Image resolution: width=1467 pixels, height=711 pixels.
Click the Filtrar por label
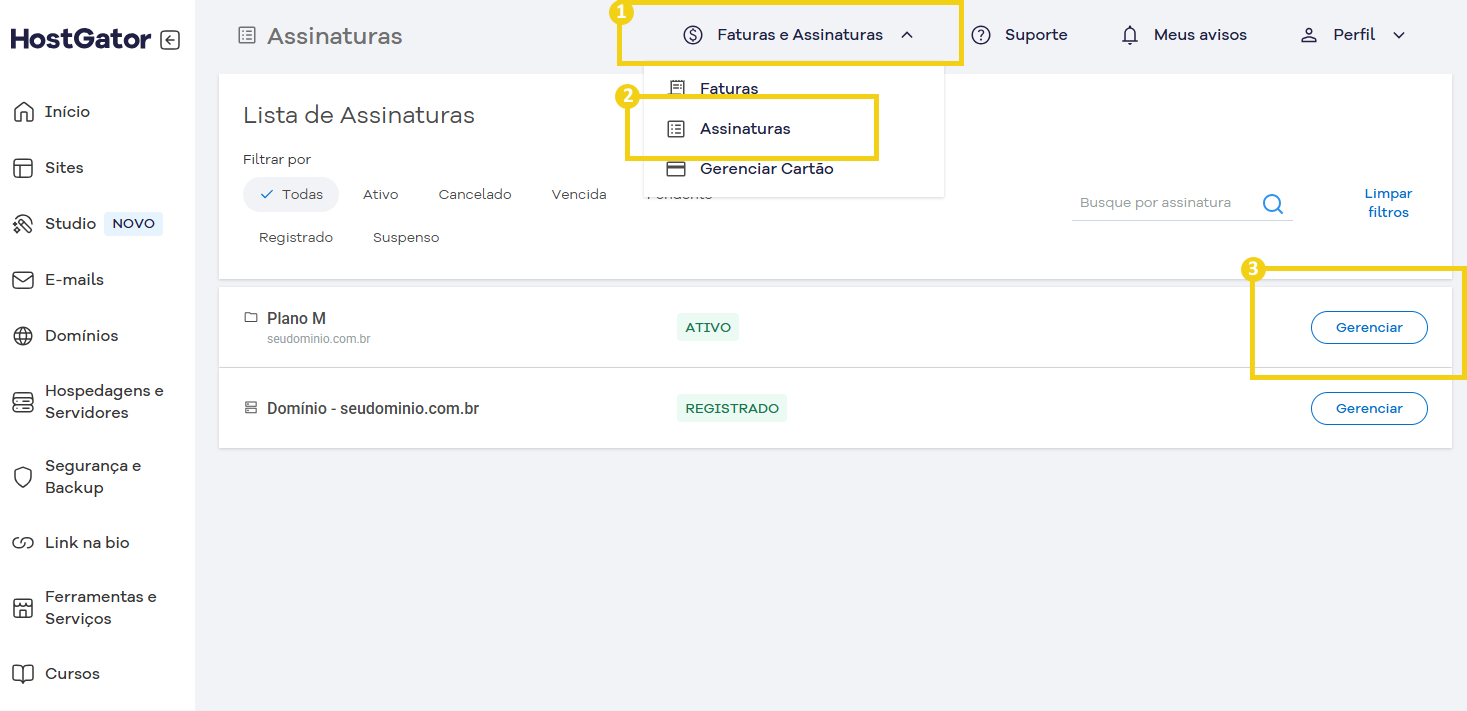tap(277, 160)
